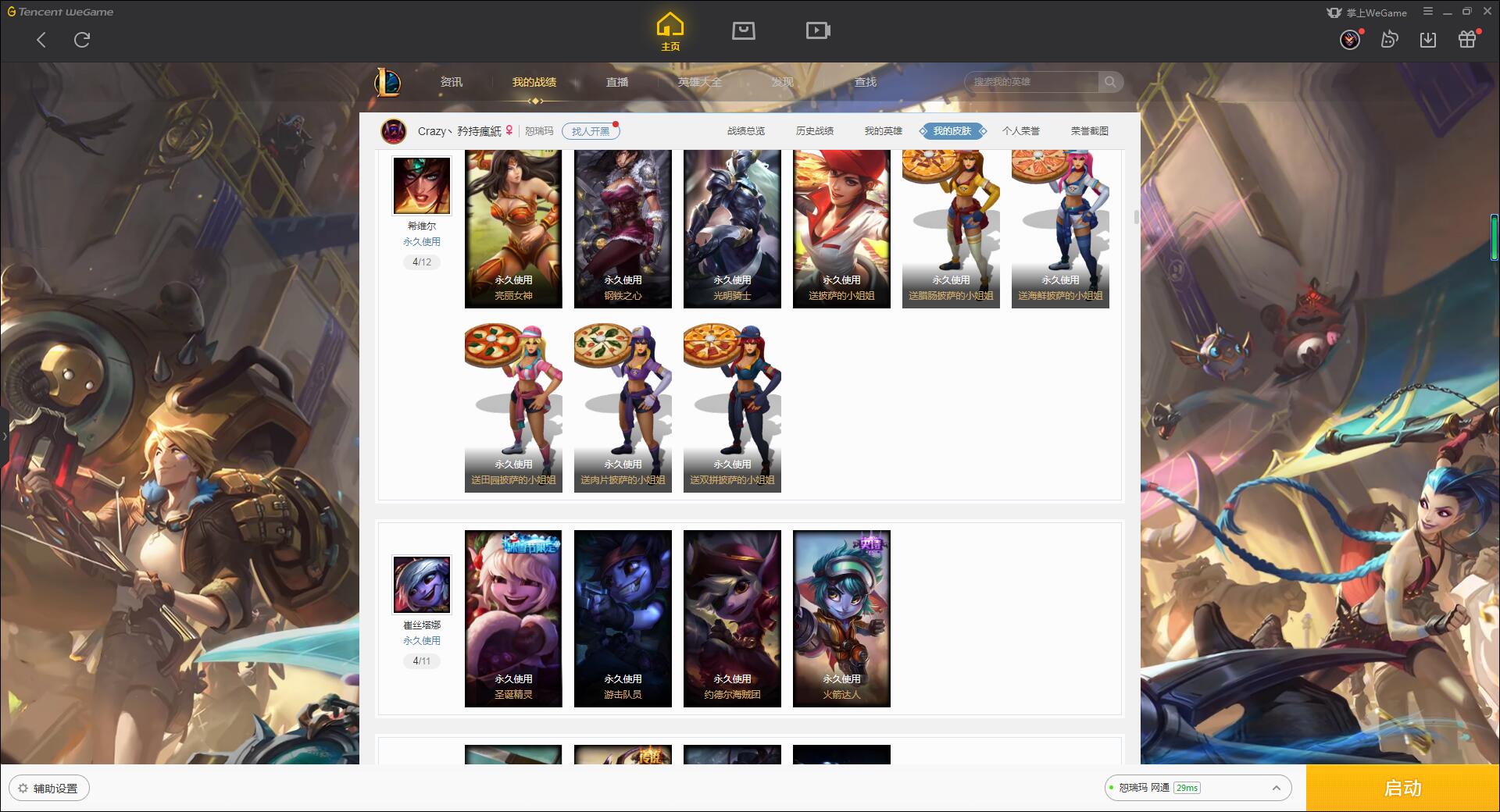Click the League of Legends logo

click(387, 82)
